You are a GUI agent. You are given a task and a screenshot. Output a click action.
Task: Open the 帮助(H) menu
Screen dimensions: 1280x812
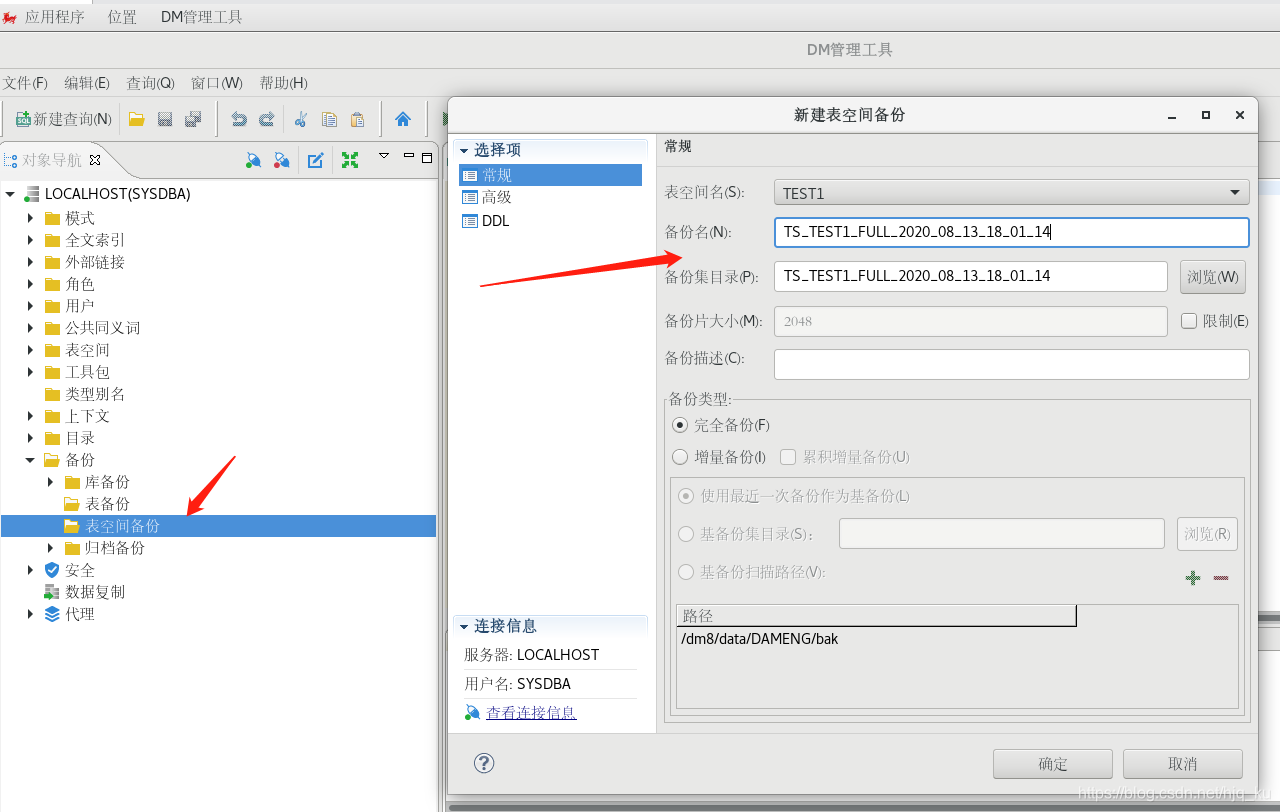tap(283, 83)
